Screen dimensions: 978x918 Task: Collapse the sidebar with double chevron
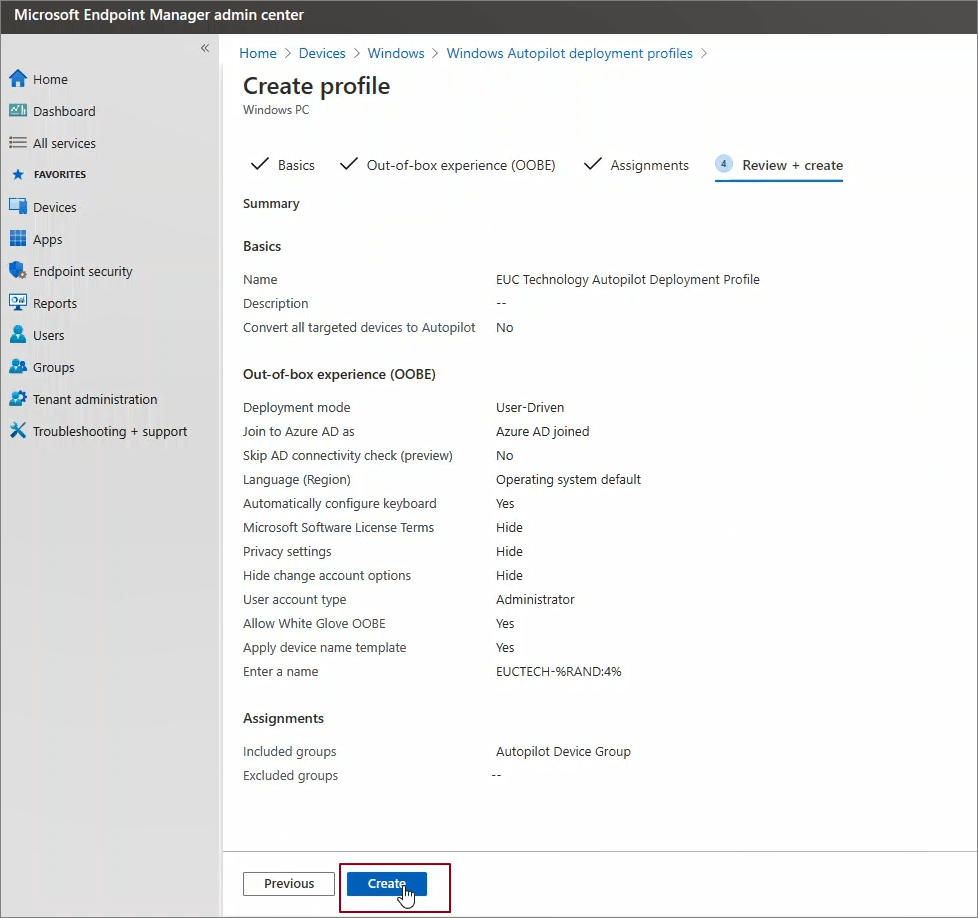tap(205, 48)
